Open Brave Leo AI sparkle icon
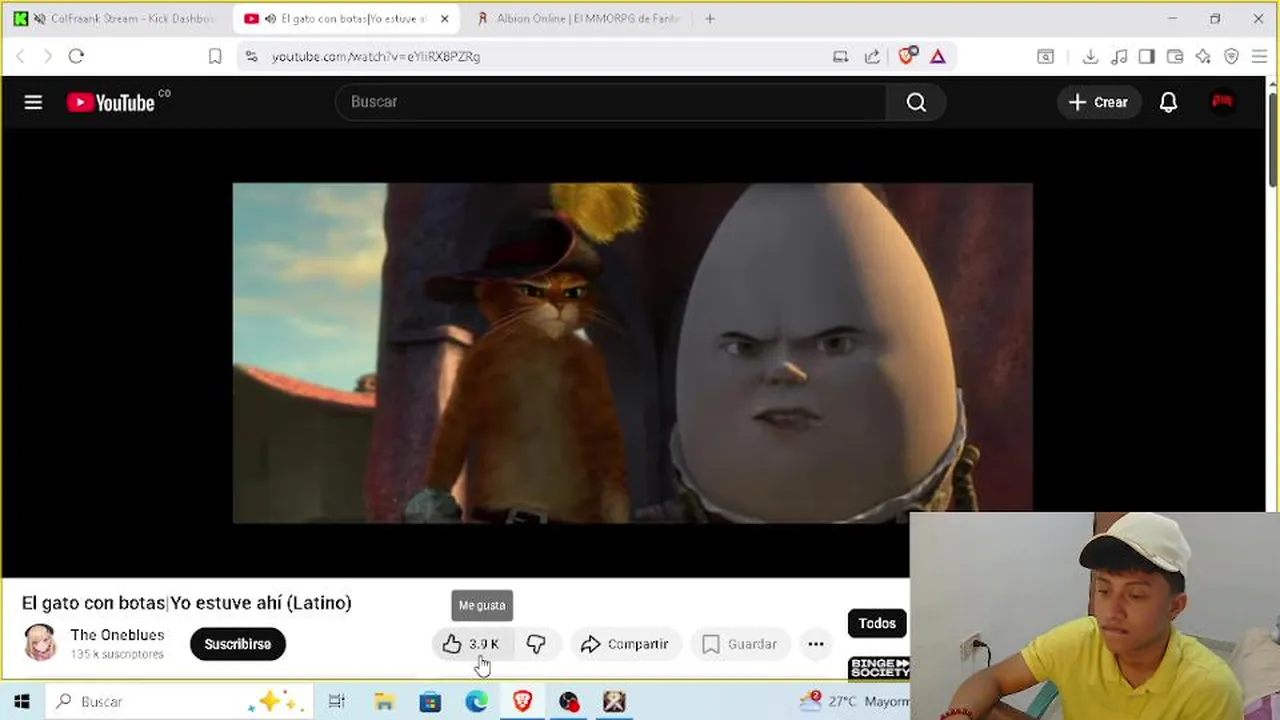1280x720 pixels. (1203, 57)
